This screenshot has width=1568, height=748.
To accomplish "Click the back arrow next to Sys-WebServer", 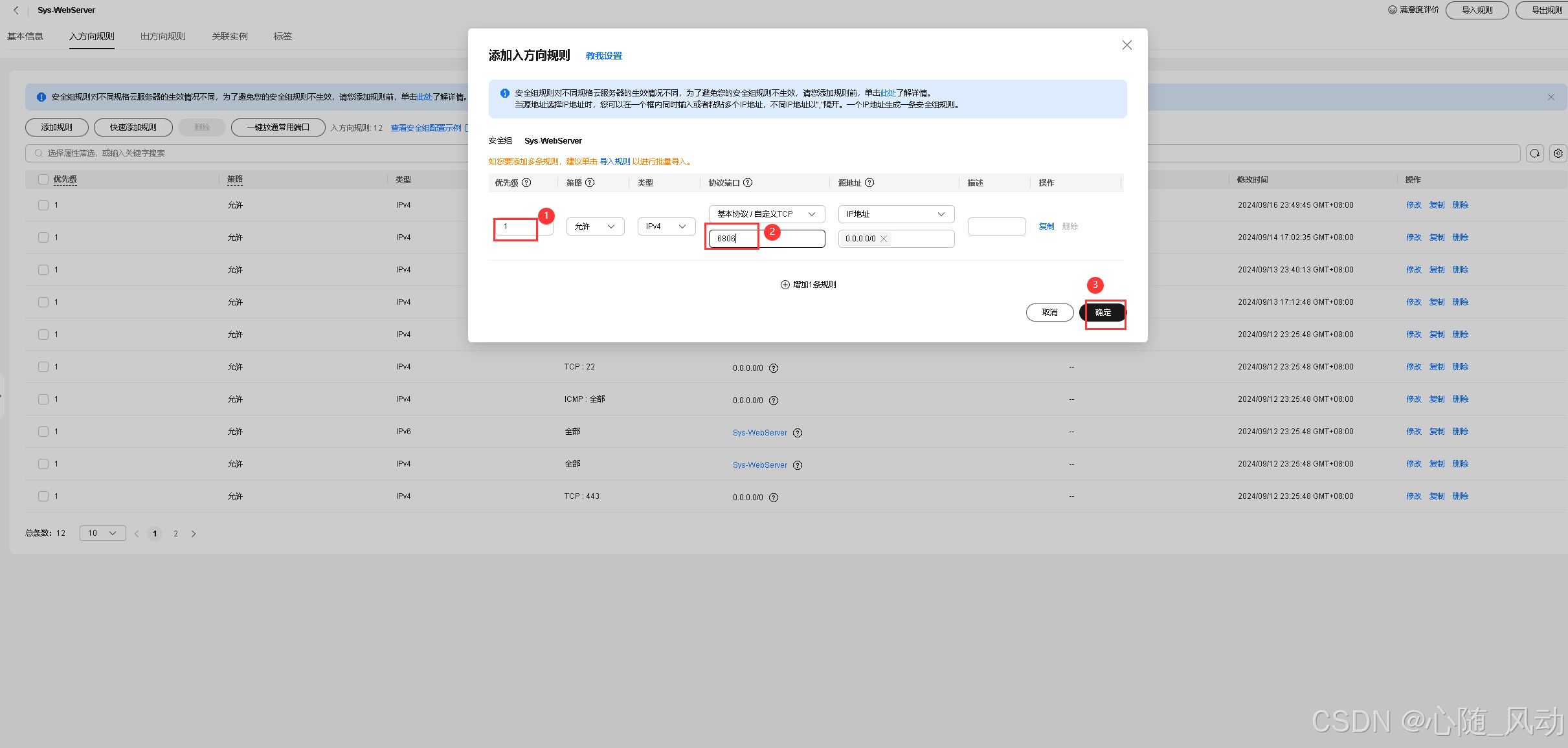I will 16,10.
